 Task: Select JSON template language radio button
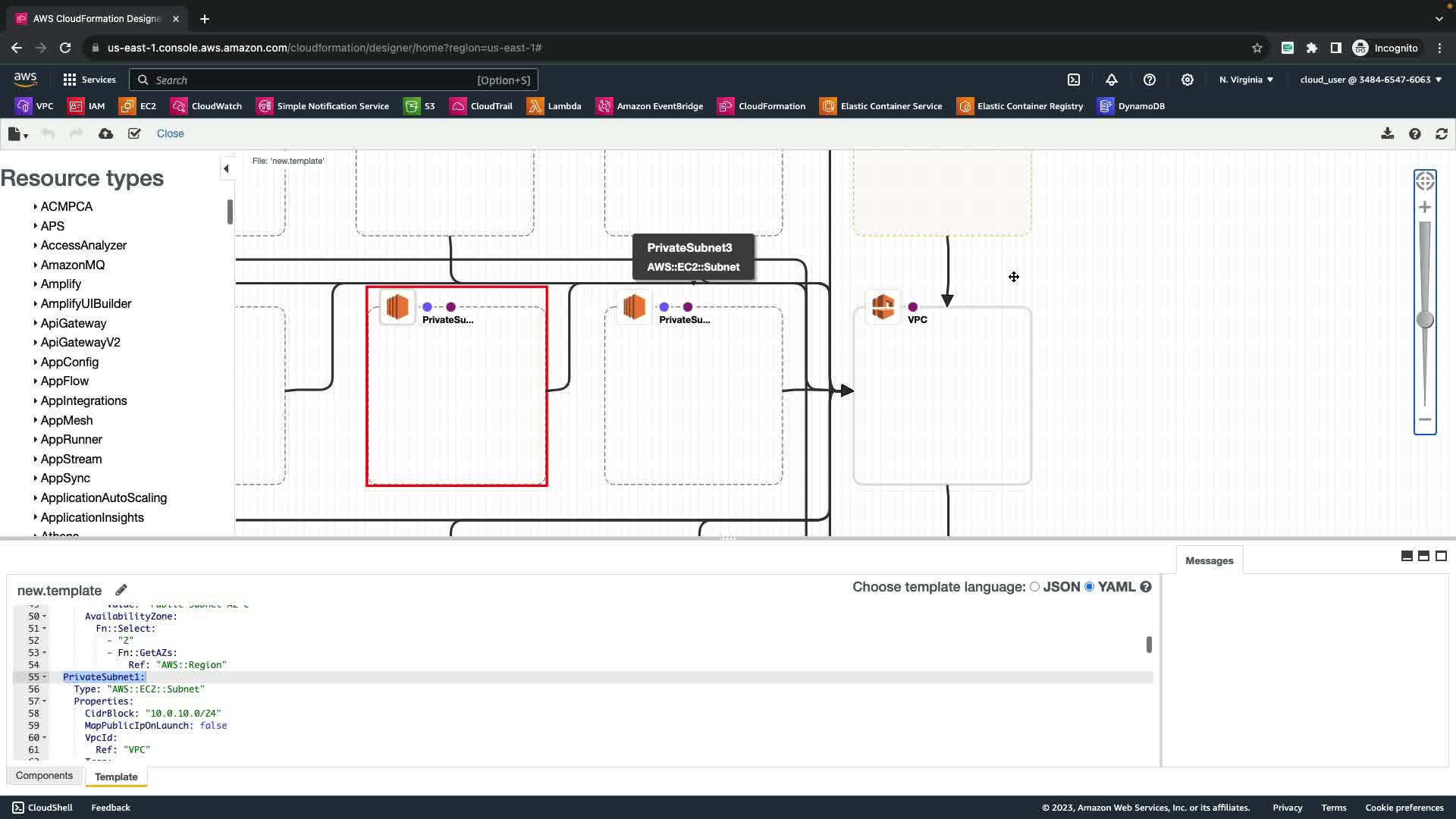click(1034, 587)
